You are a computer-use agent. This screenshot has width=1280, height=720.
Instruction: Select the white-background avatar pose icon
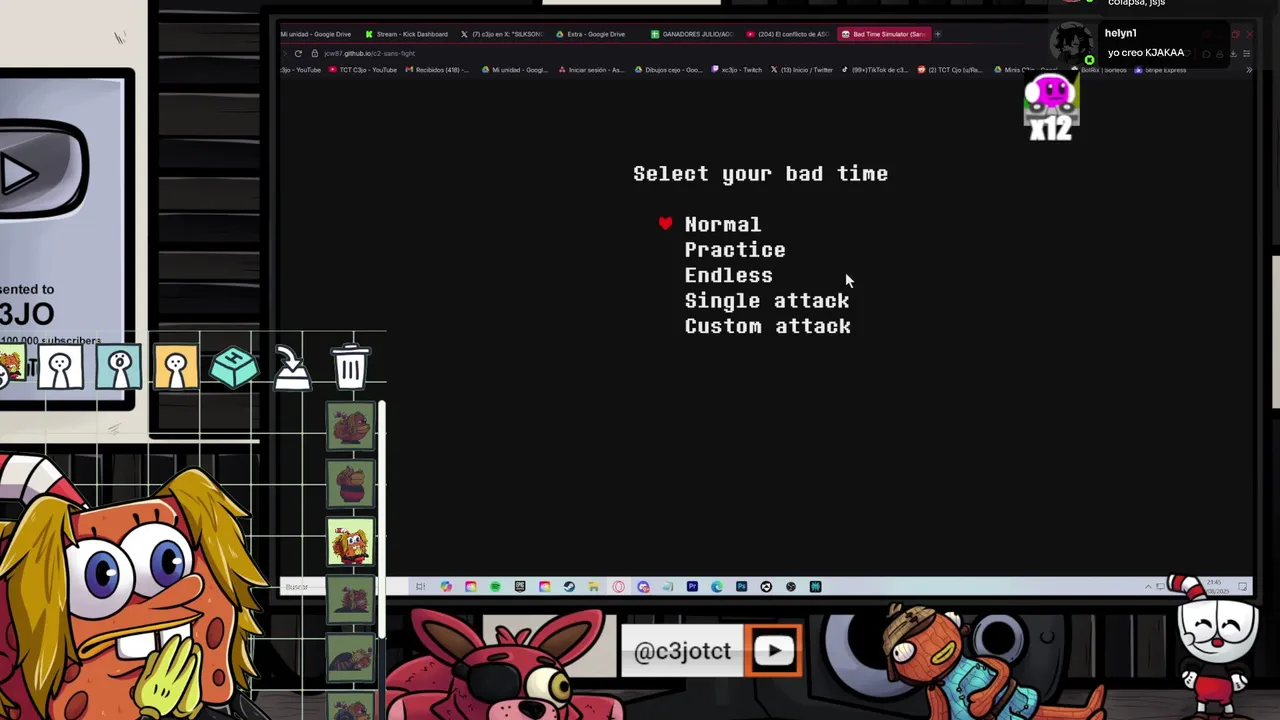60,368
